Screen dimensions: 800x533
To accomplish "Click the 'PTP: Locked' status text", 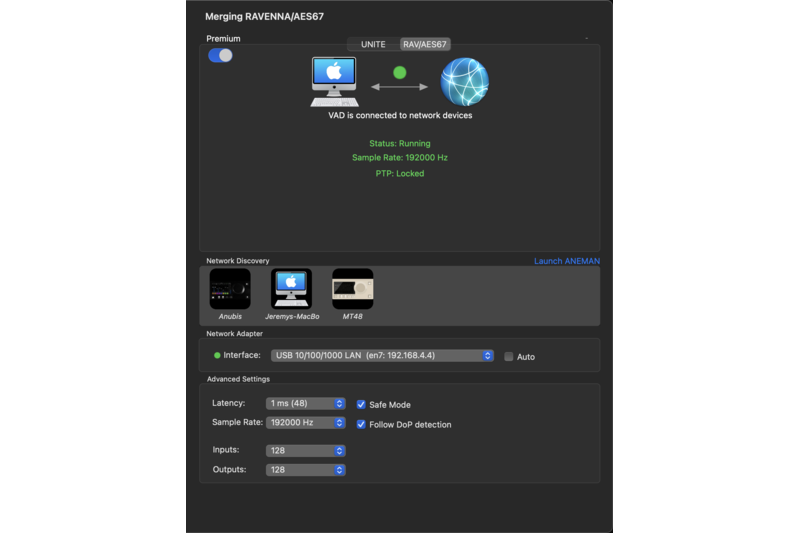I will (400, 173).
